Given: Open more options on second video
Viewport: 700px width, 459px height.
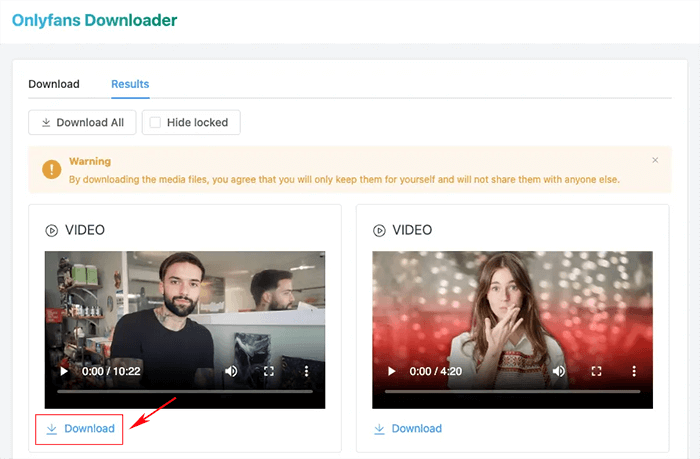Looking at the screenshot, I should (x=632, y=371).
